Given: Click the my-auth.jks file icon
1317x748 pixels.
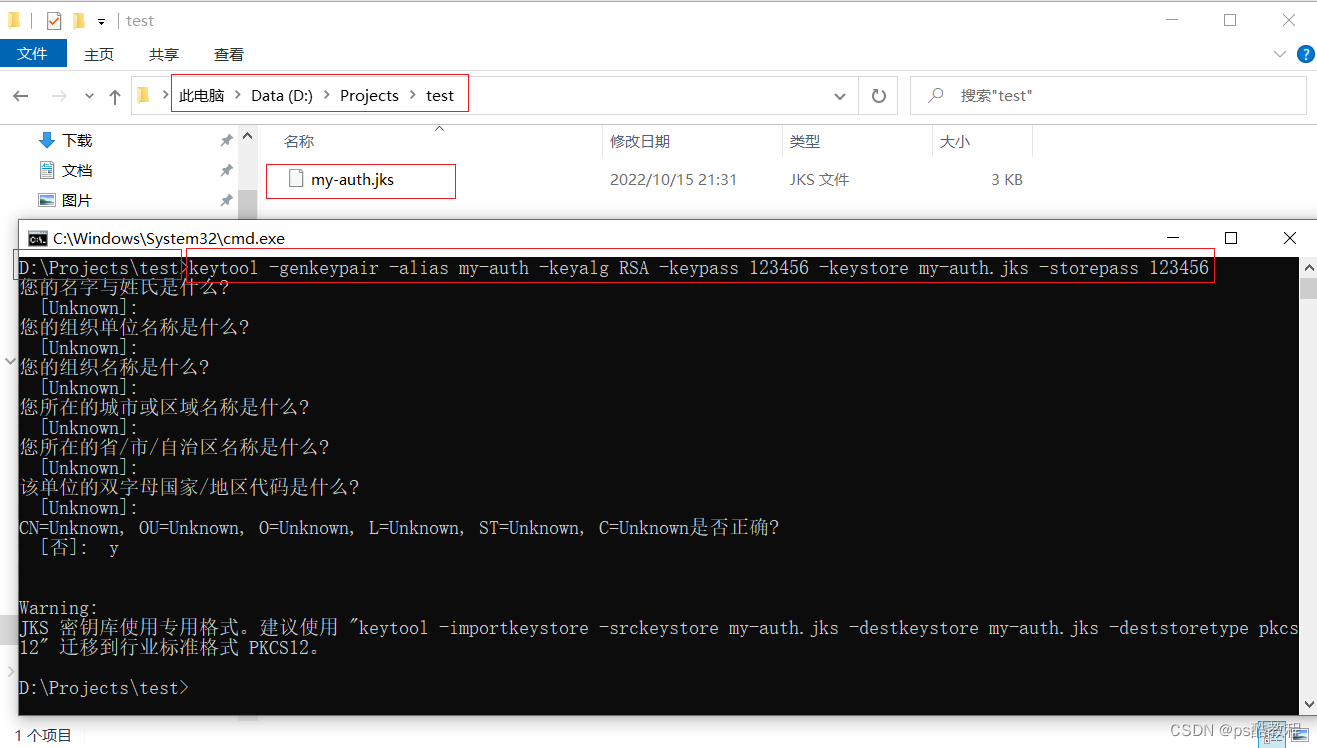Looking at the screenshot, I should pyautogui.click(x=295, y=179).
